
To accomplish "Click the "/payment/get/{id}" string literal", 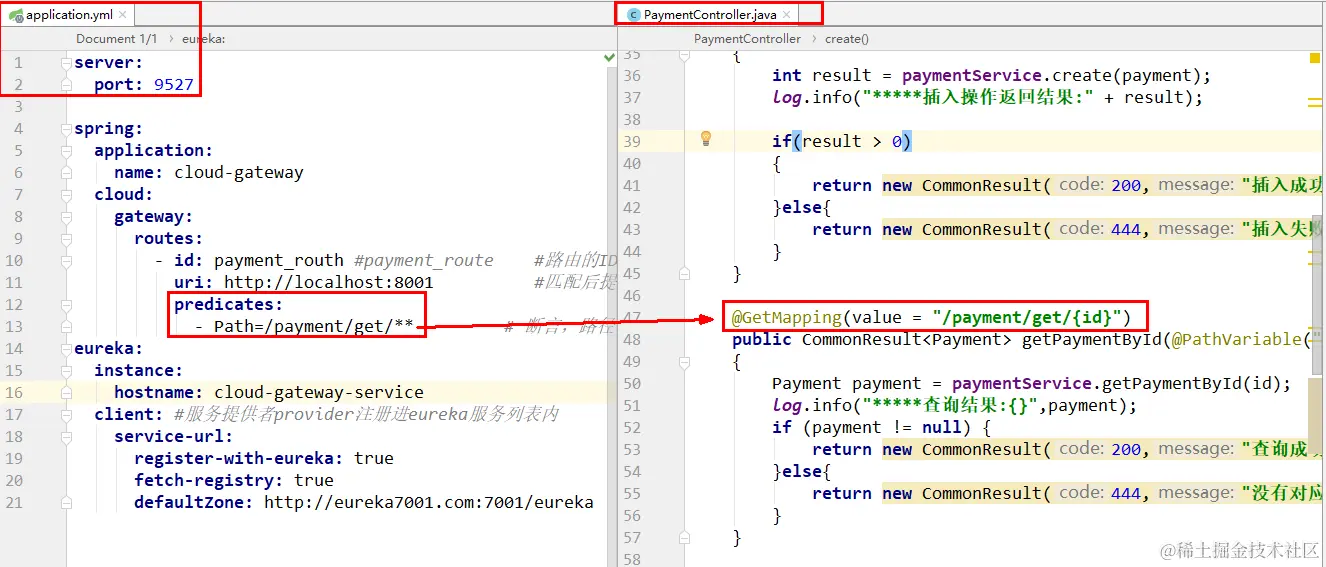I will coord(1026,317).
